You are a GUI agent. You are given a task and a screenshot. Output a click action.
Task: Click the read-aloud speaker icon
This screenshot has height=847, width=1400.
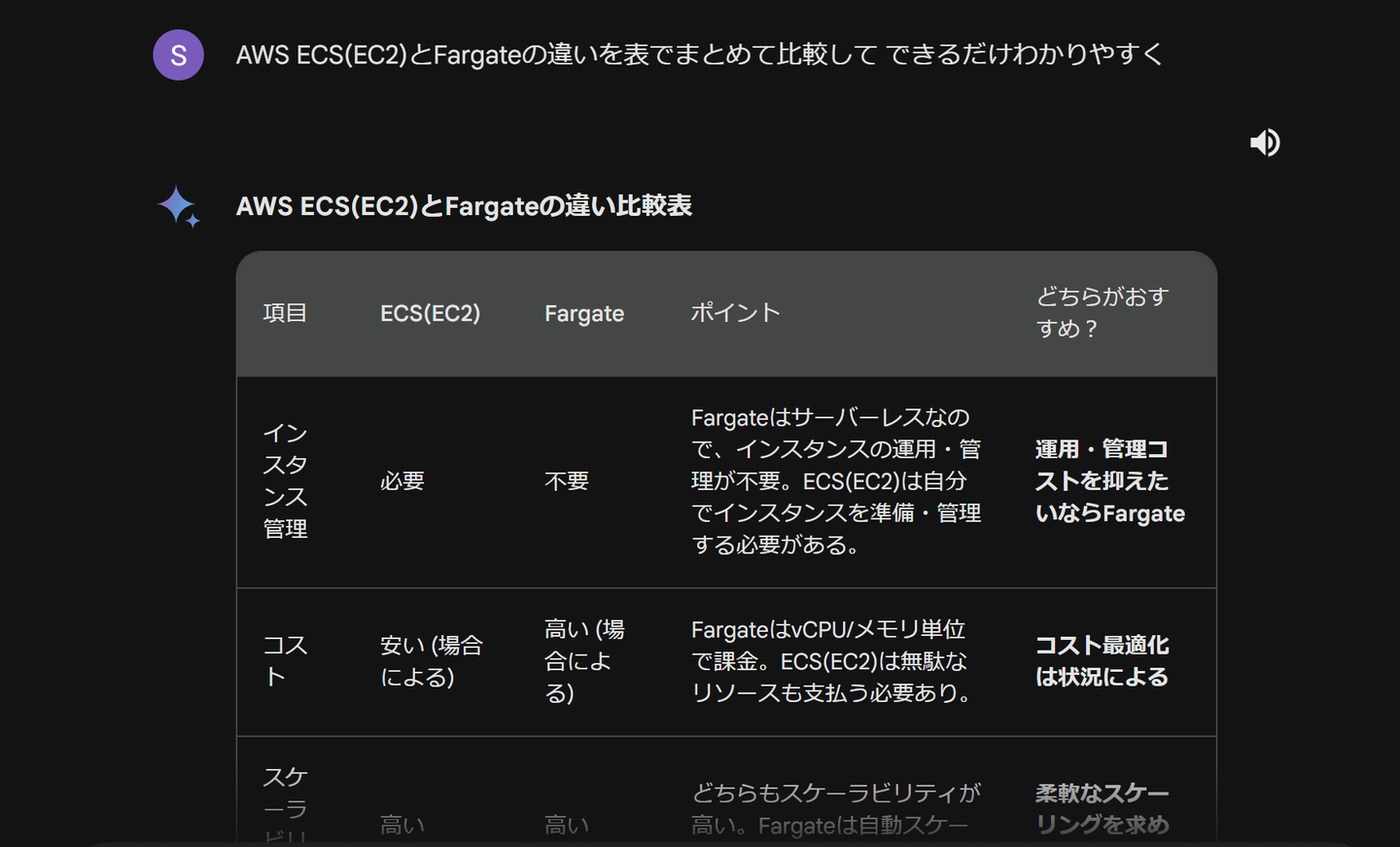[x=1265, y=143]
